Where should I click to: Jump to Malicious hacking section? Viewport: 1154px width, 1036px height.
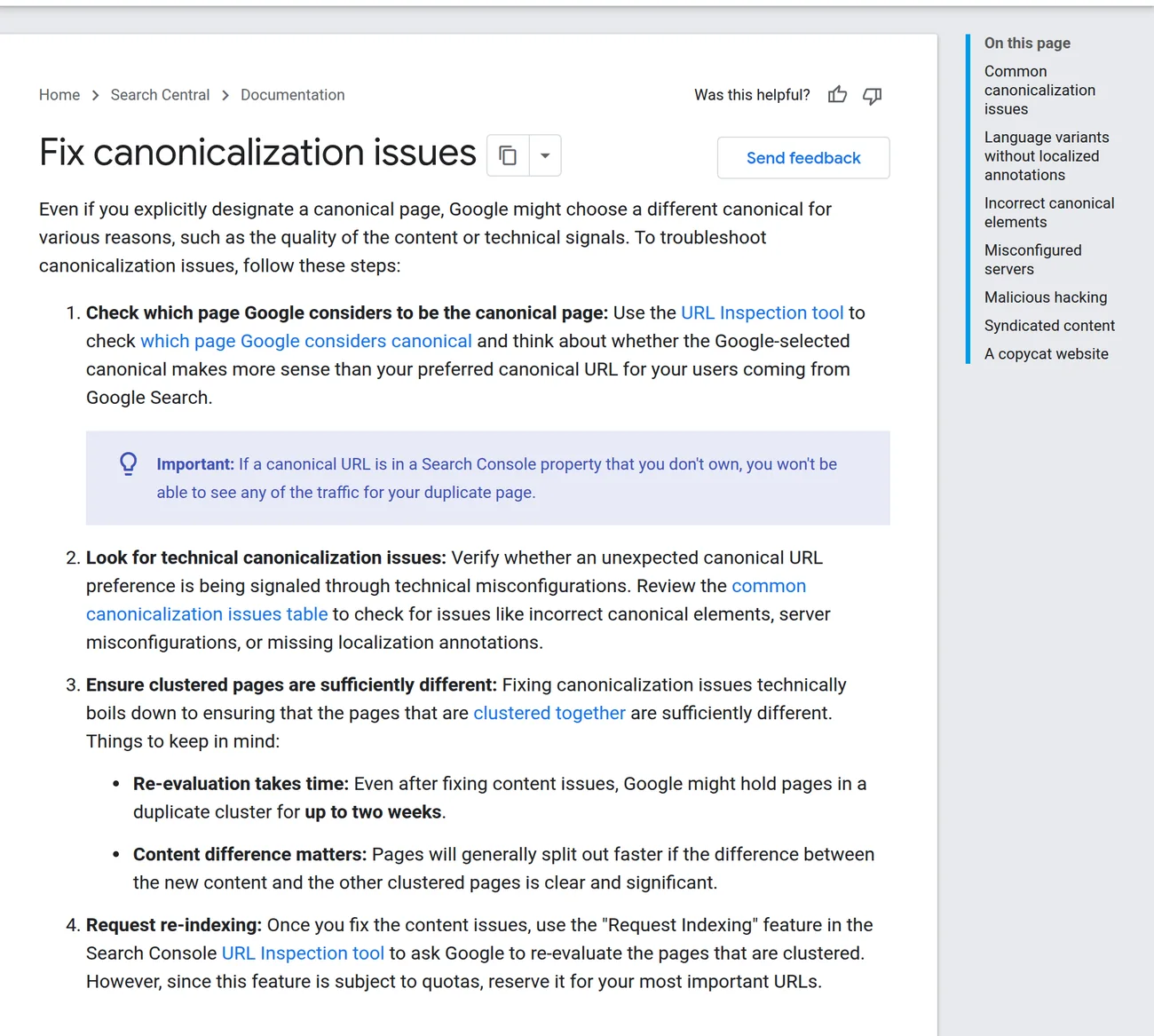coord(1046,297)
